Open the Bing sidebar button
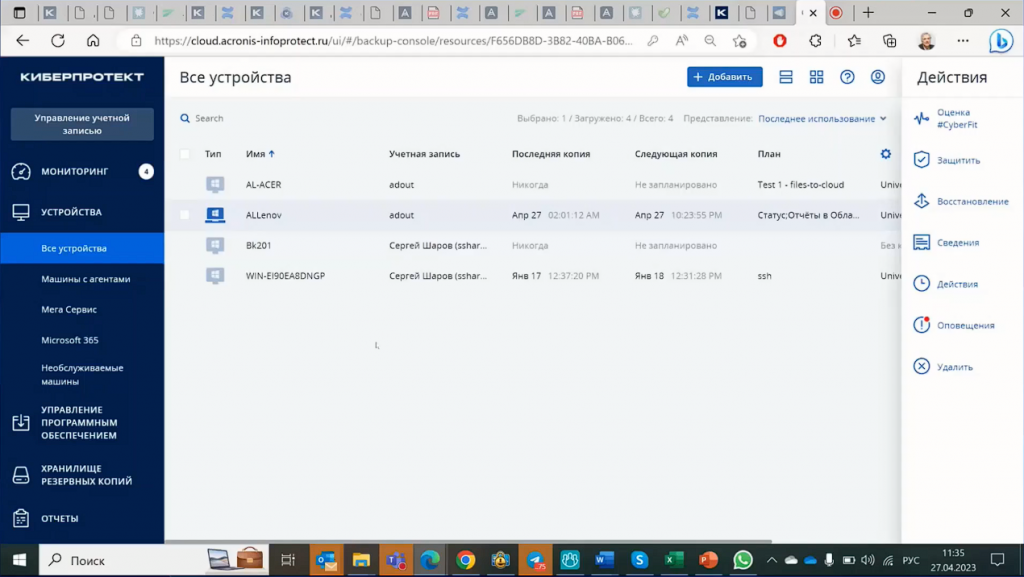The height and width of the screenshot is (577, 1024). 1000,41
